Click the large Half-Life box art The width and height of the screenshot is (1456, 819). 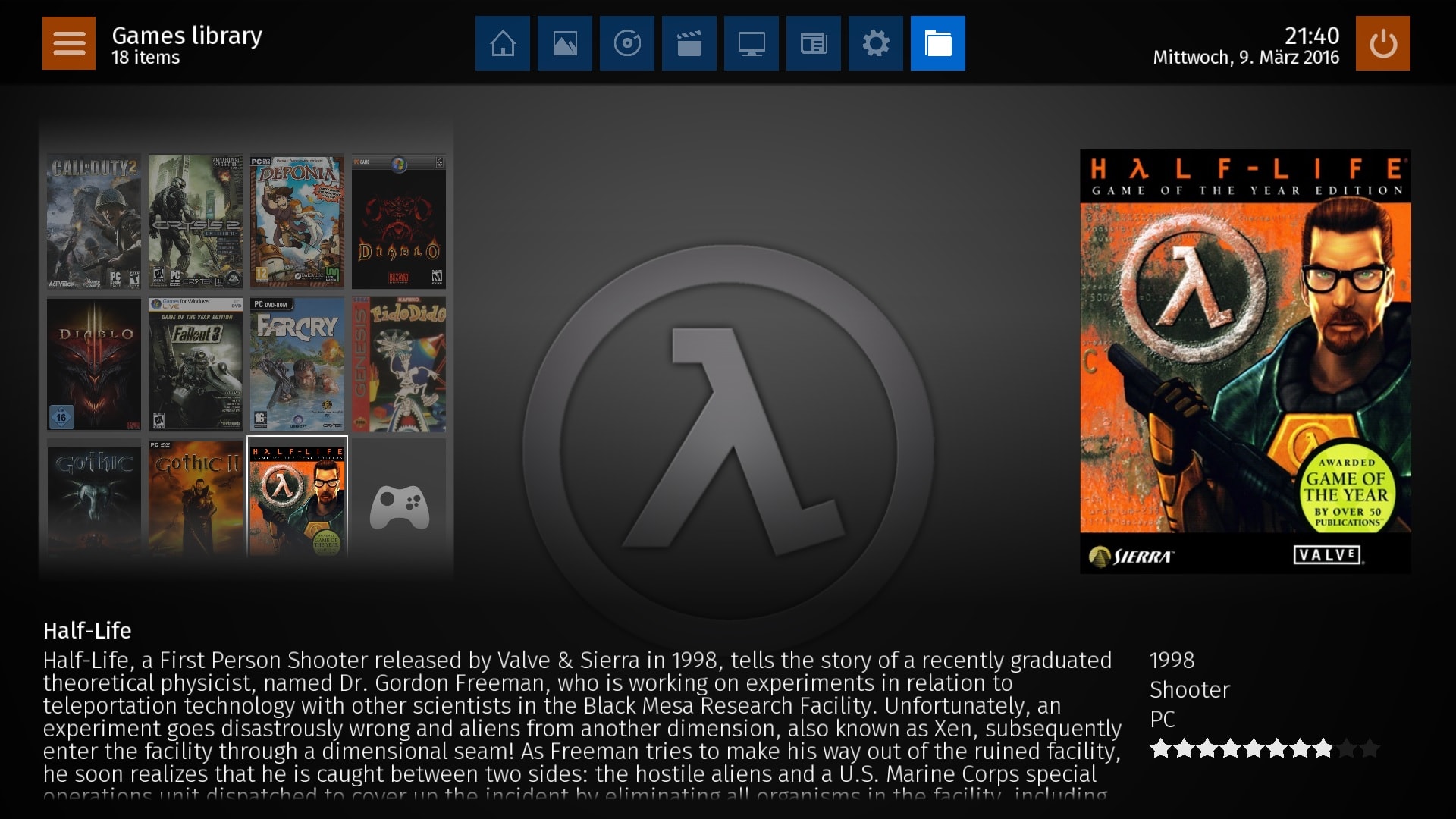tap(1245, 362)
